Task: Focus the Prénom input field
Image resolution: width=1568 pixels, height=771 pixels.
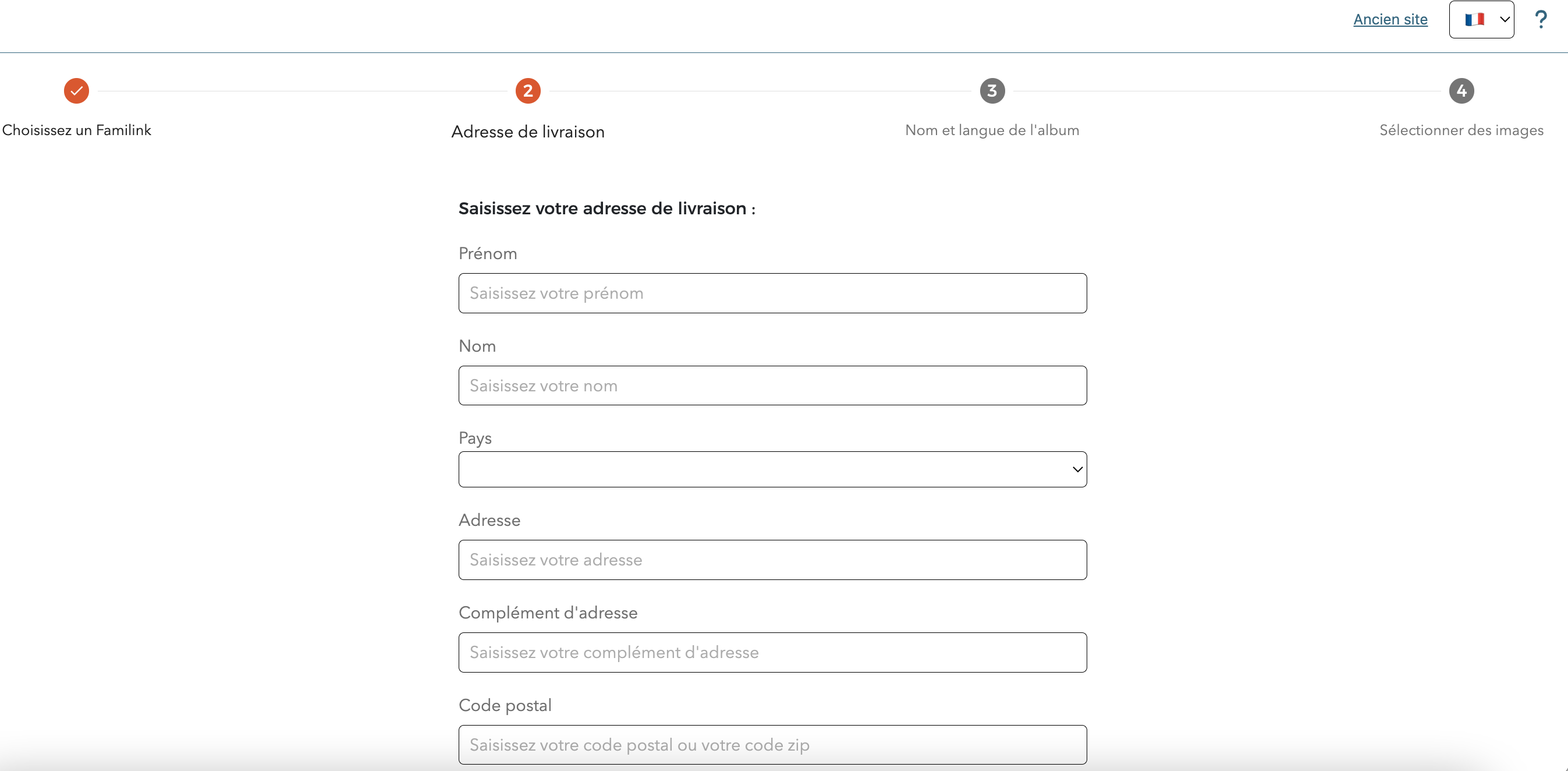Action: 772,293
